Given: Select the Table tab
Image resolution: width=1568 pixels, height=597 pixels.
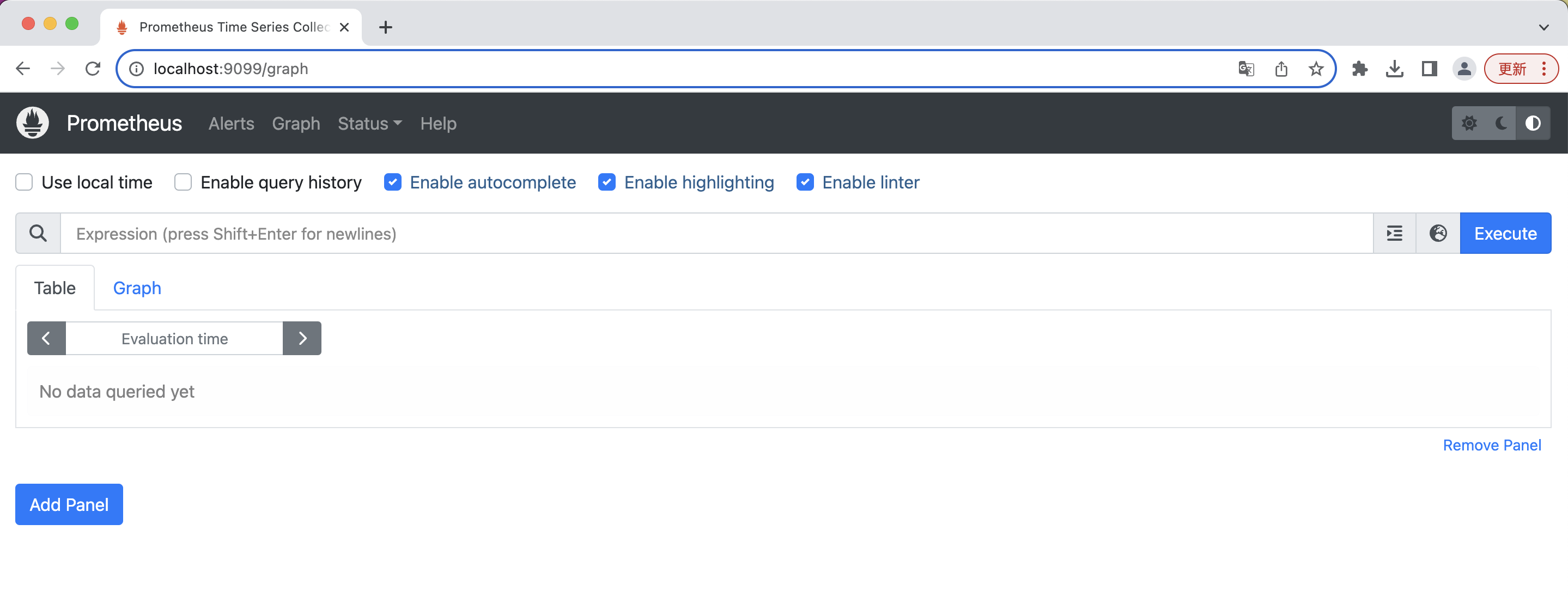Looking at the screenshot, I should (55, 287).
